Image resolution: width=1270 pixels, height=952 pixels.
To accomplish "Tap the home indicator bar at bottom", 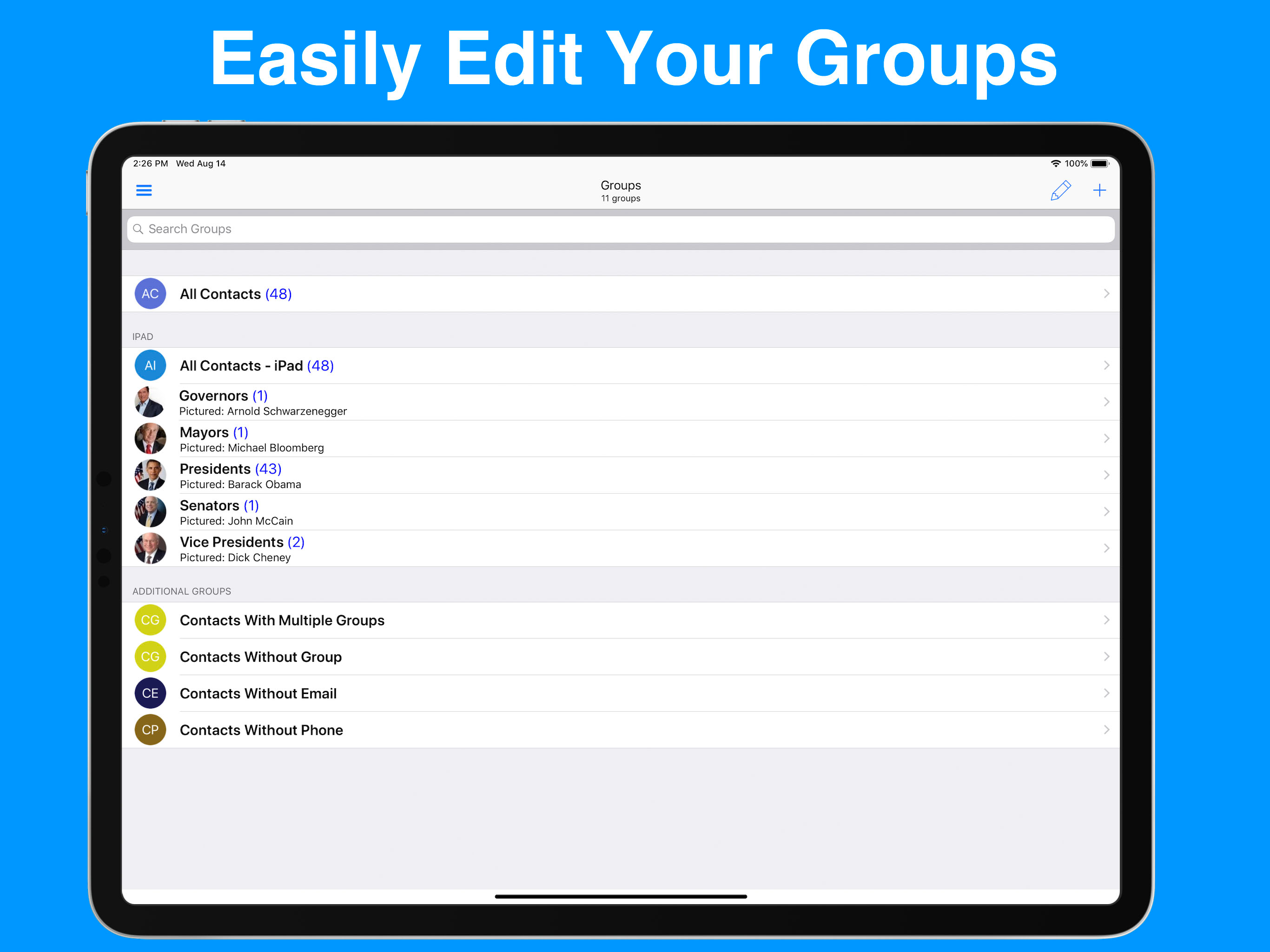I will point(621,897).
